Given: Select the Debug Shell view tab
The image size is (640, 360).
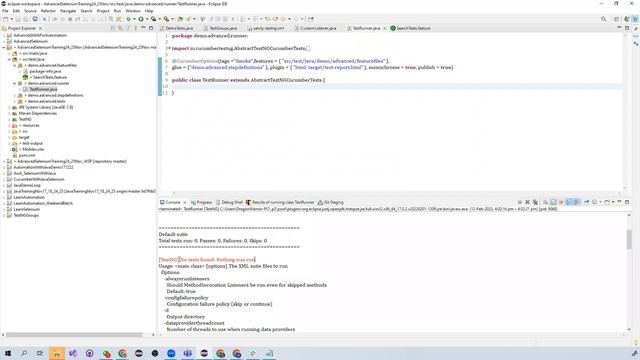Looking at the screenshot, I should tap(229, 202).
